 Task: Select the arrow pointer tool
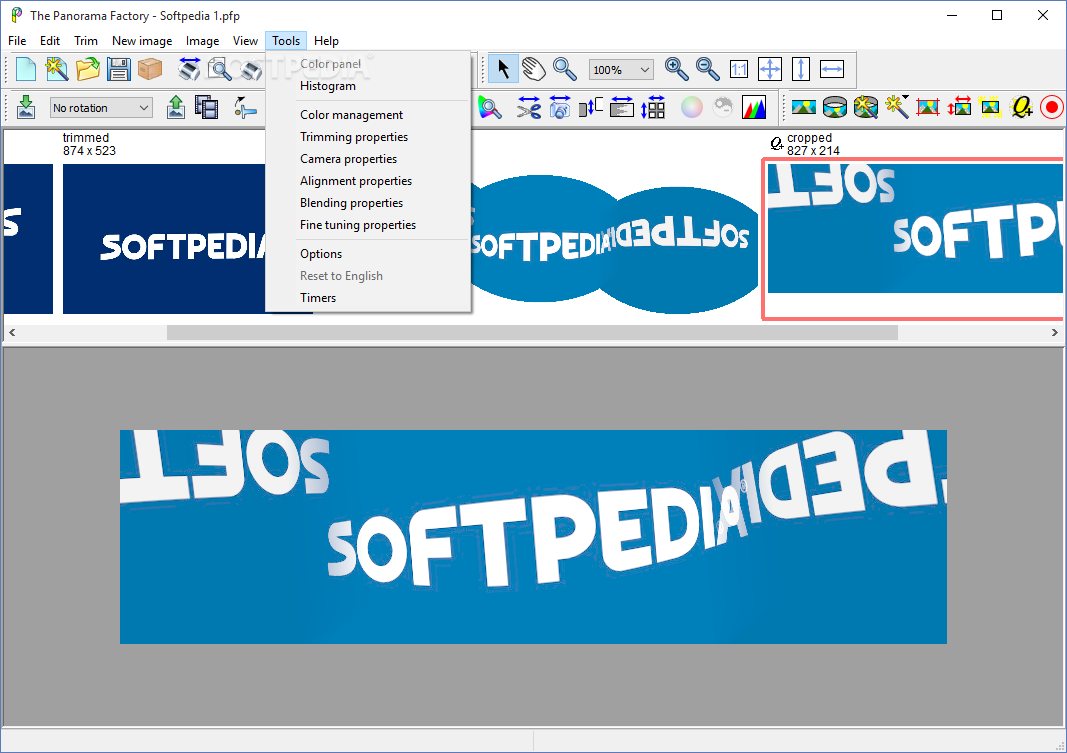coord(504,69)
